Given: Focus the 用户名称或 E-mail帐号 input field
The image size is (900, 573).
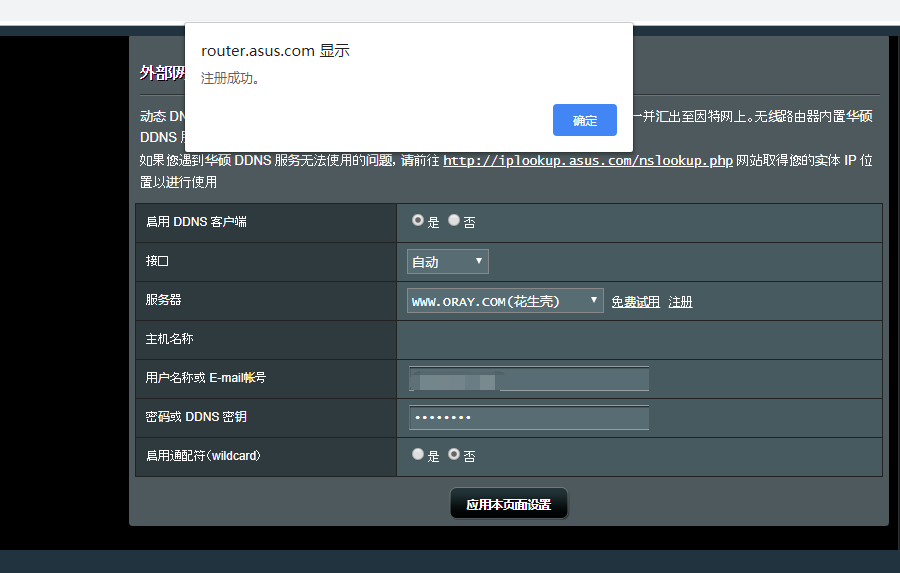Looking at the screenshot, I should tap(529, 379).
